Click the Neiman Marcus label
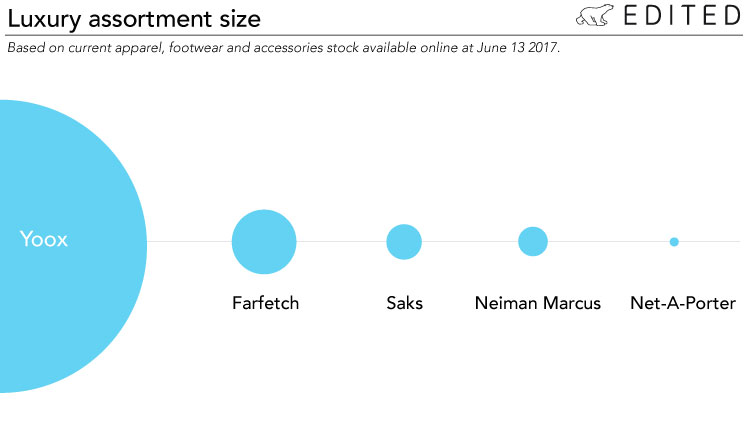 [x=538, y=303]
